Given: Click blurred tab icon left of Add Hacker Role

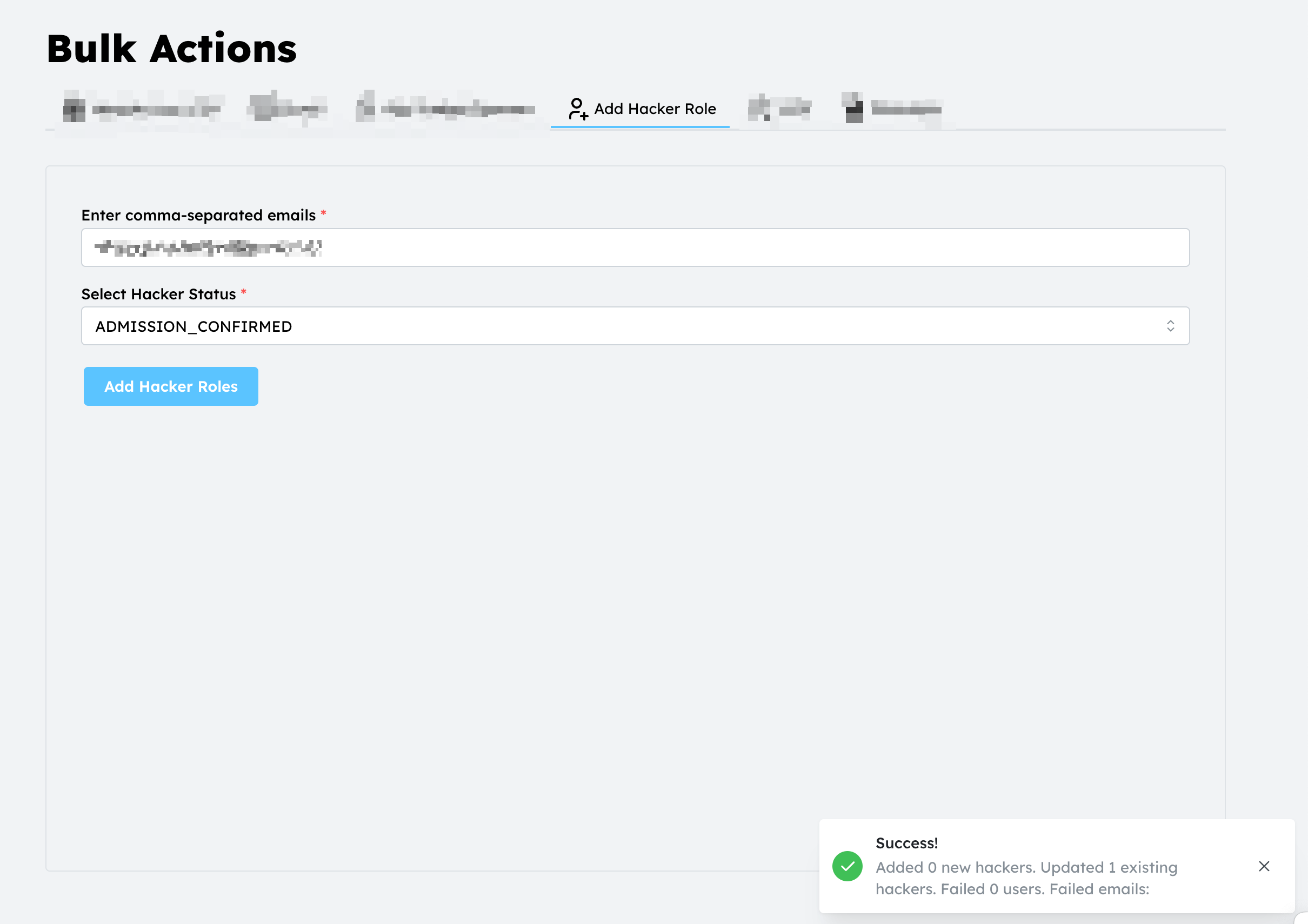Looking at the screenshot, I should pos(366,108).
